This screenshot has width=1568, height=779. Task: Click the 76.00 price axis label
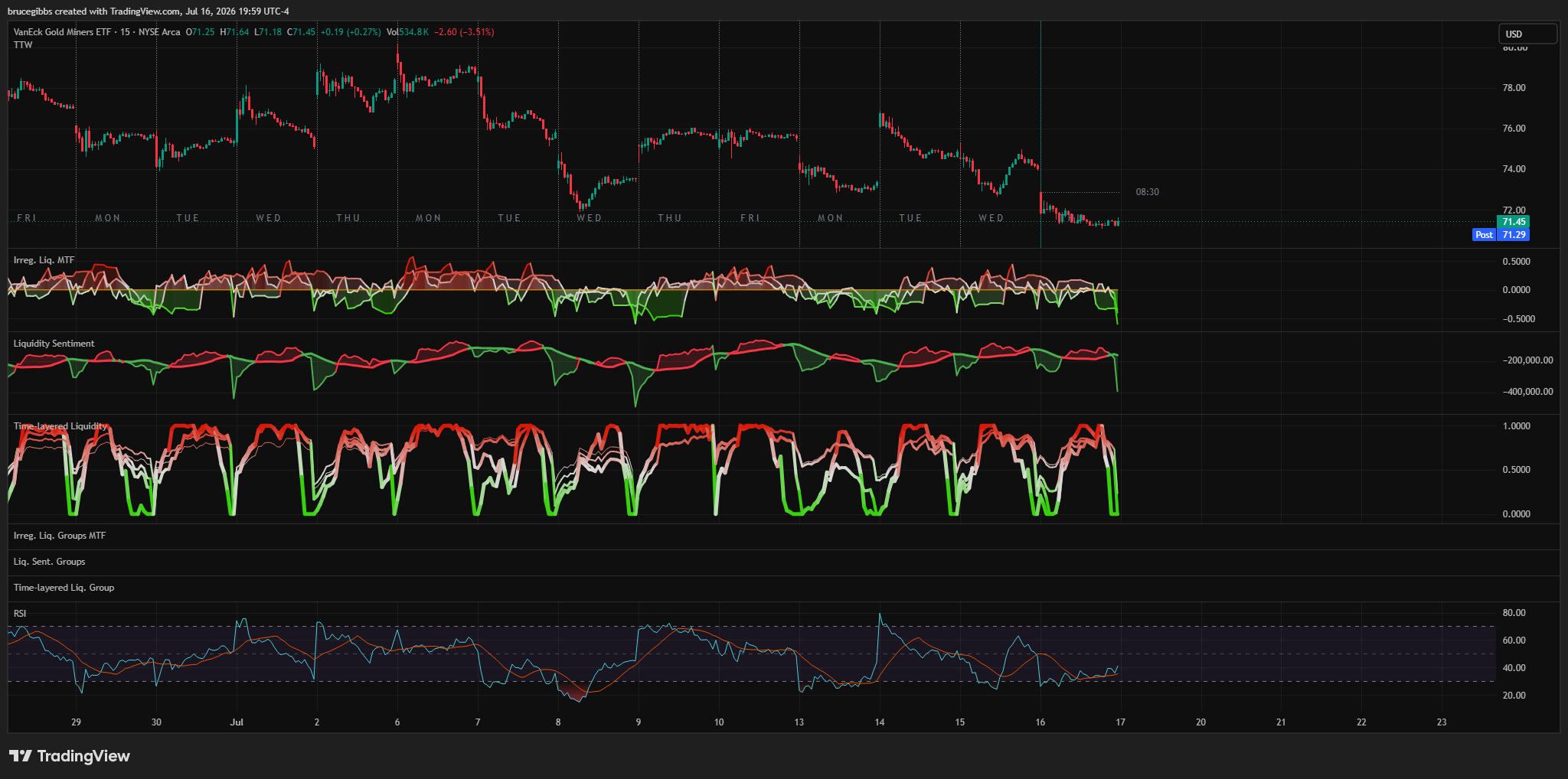[x=1514, y=129]
